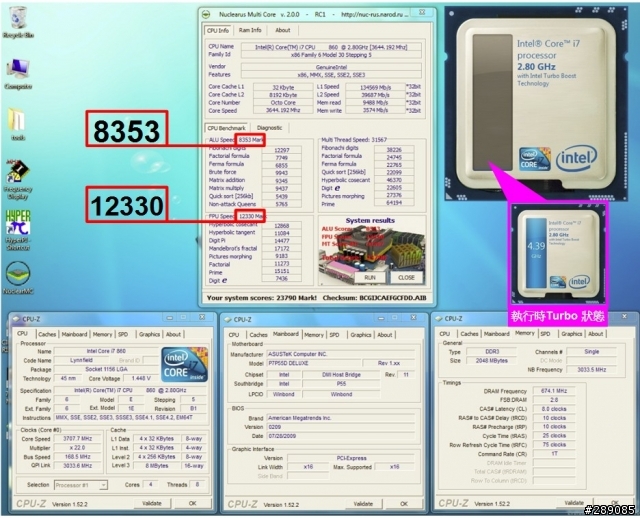The height and width of the screenshot is (518, 640).
Task: Click Validate in middle CPU-Z window
Action: click(x=363, y=504)
